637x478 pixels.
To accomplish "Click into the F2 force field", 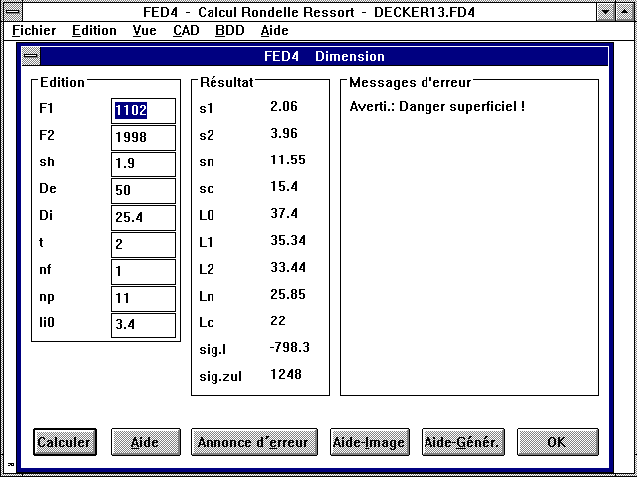I will coord(143,137).
